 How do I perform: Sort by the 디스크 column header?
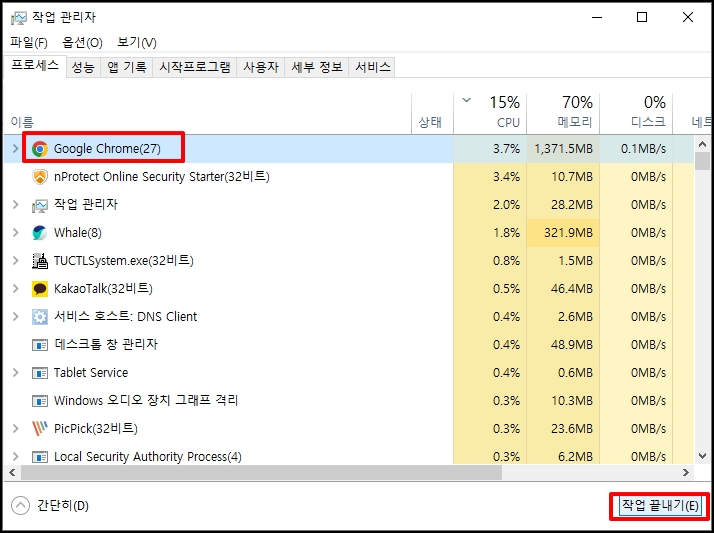point(636,113)
